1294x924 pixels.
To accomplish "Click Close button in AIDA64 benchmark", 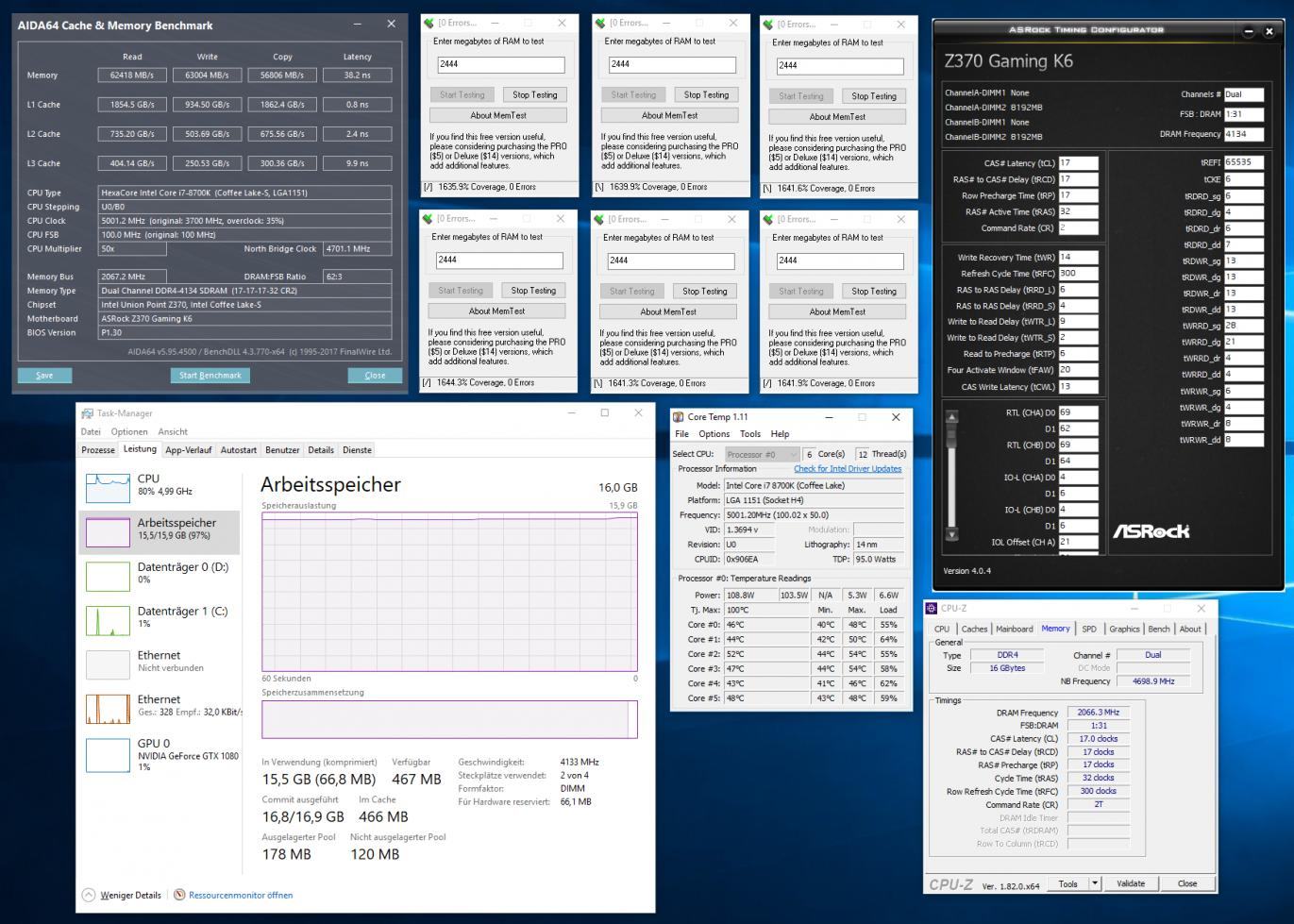I will (x=375, y=375).
